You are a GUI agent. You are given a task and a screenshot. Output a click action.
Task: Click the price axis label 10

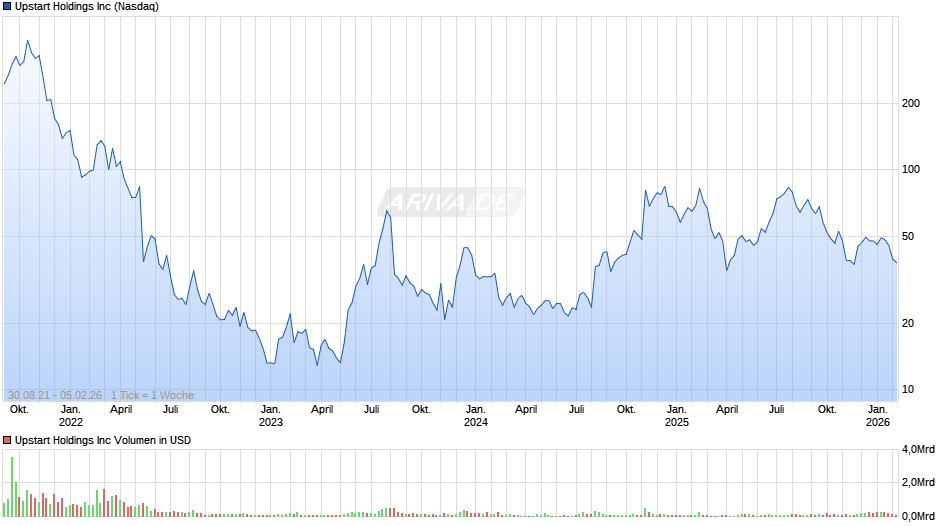coord(908,389)
